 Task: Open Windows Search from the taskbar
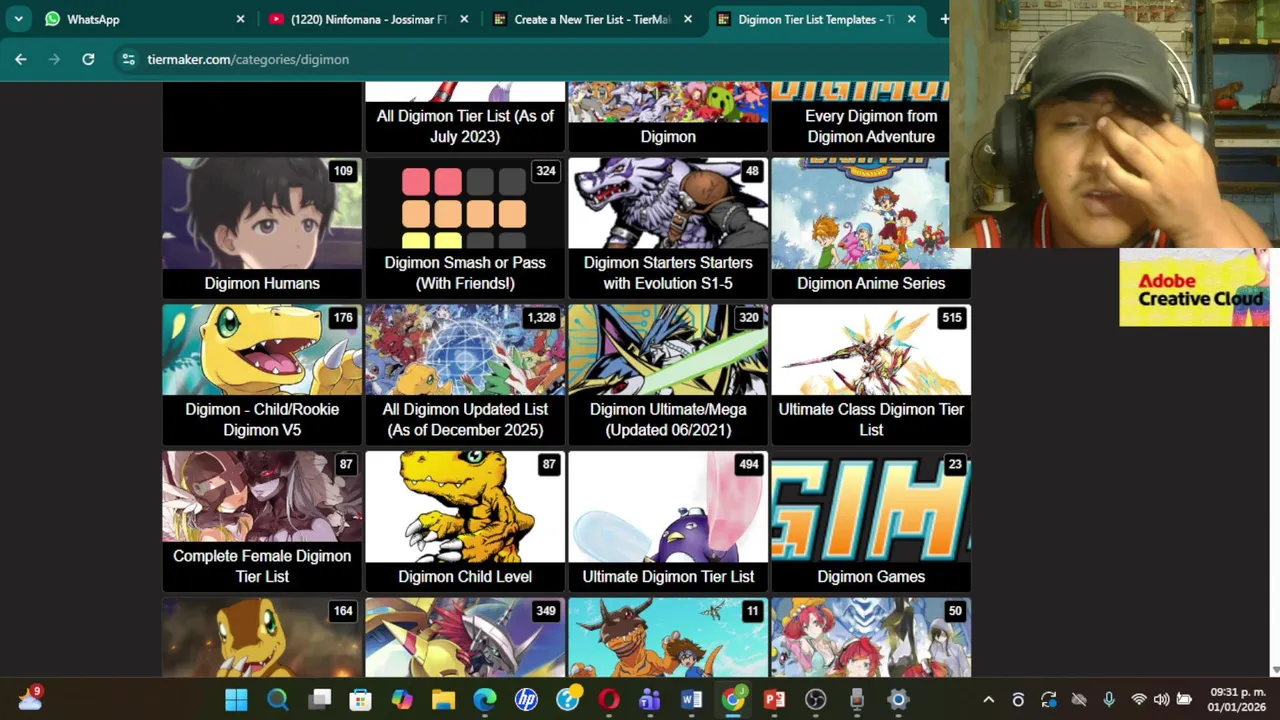pos(278,700)
